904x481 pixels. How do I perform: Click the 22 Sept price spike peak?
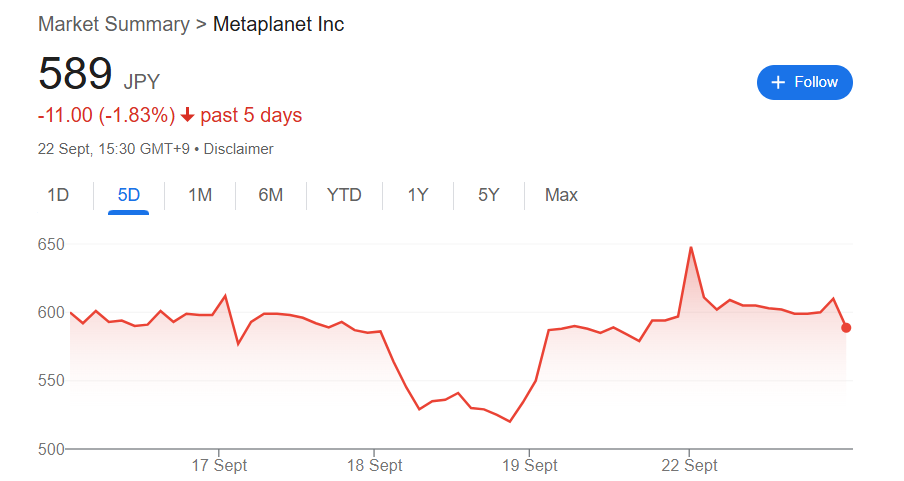click(x=691, y=248)
